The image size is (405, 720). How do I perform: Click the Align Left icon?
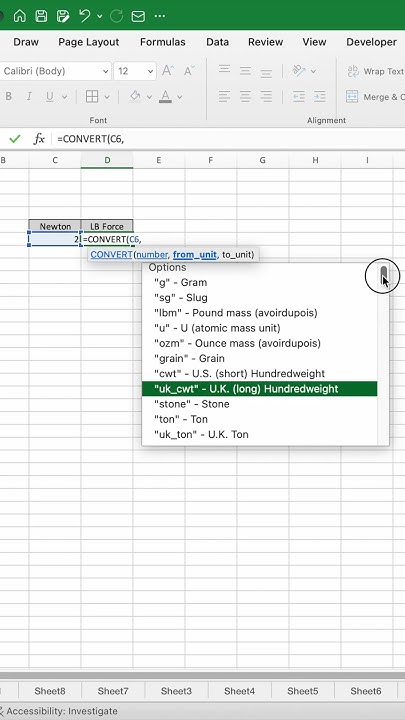tap(224, 96)
